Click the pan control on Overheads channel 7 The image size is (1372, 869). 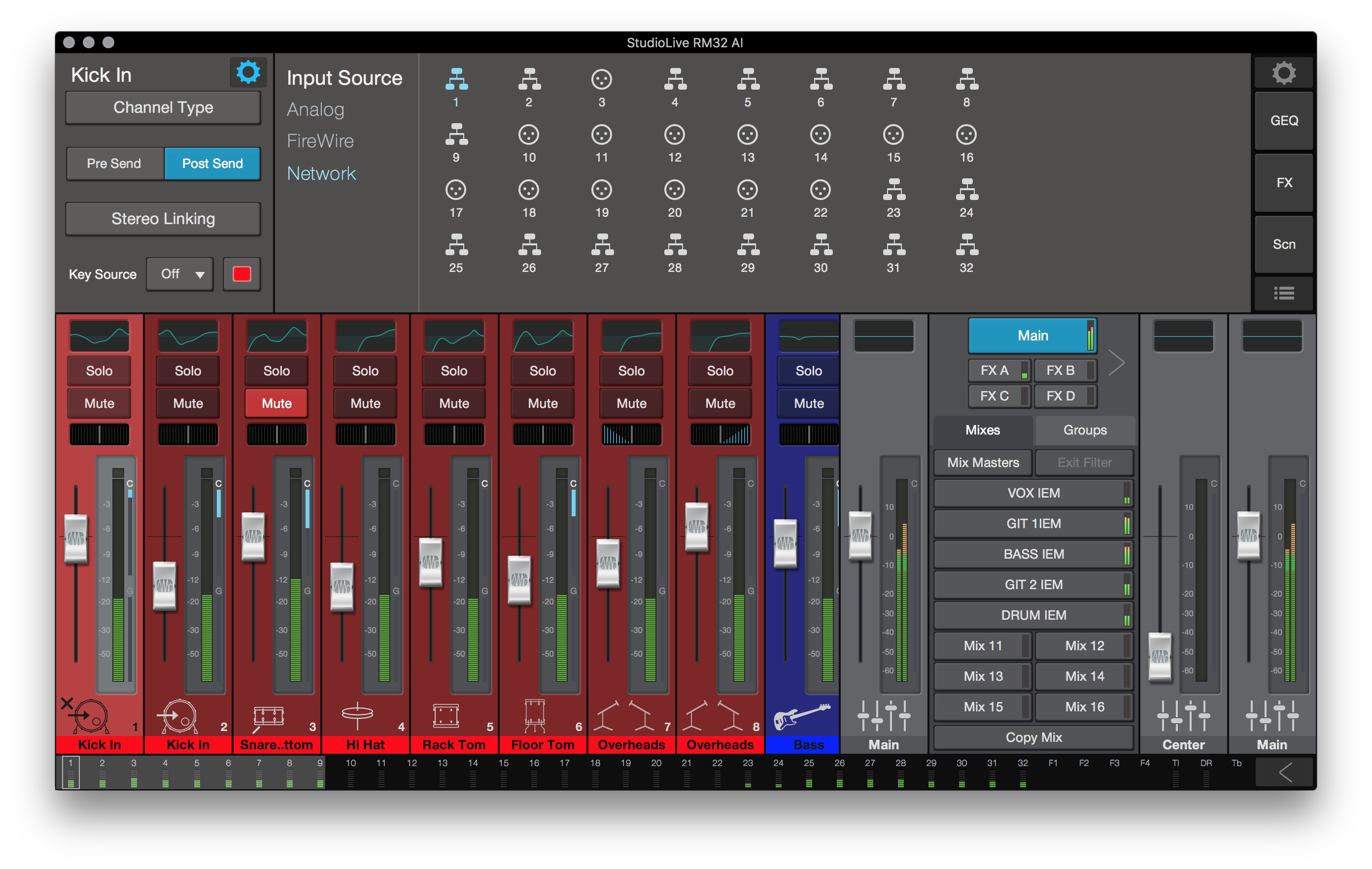click(631, 434)
